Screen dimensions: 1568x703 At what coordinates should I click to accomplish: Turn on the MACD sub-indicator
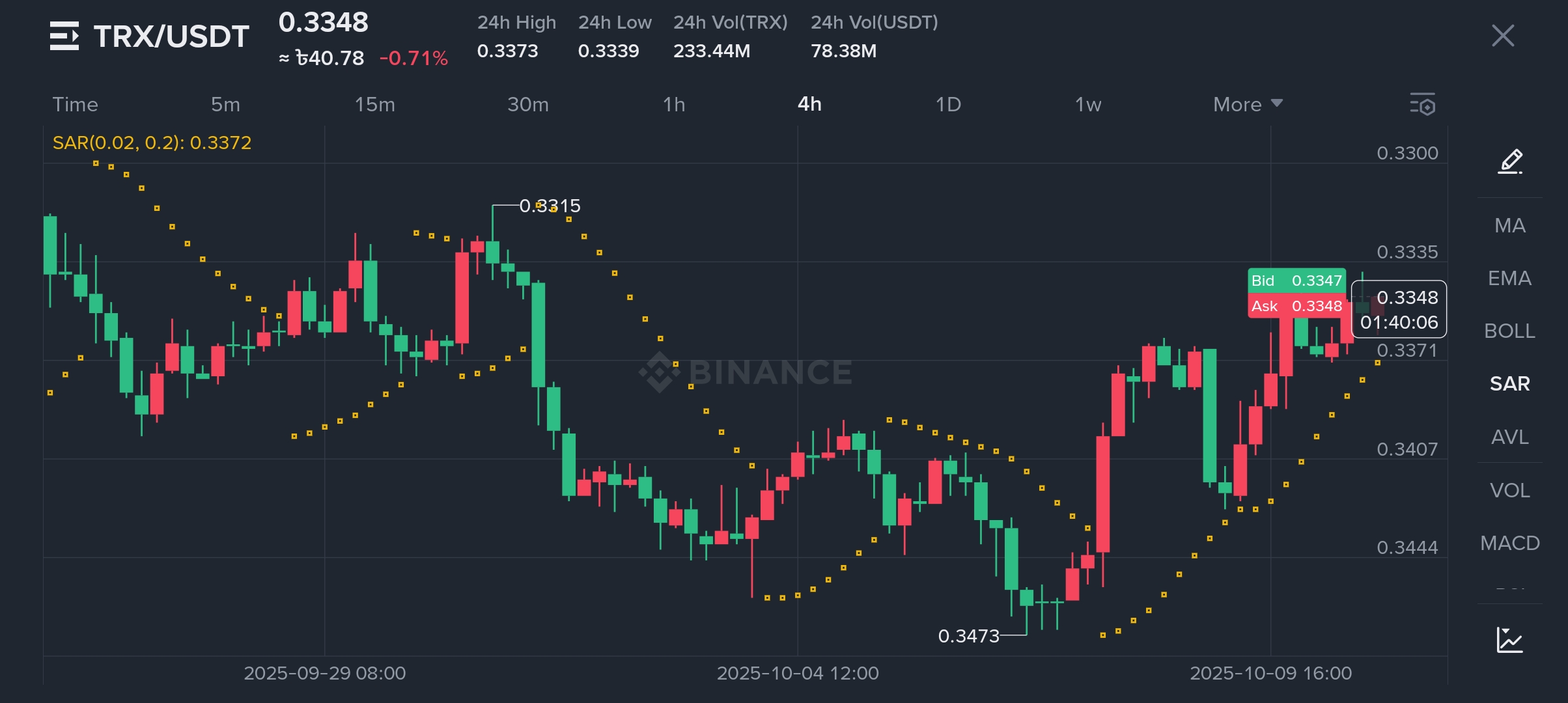(x=1509, y=543)
